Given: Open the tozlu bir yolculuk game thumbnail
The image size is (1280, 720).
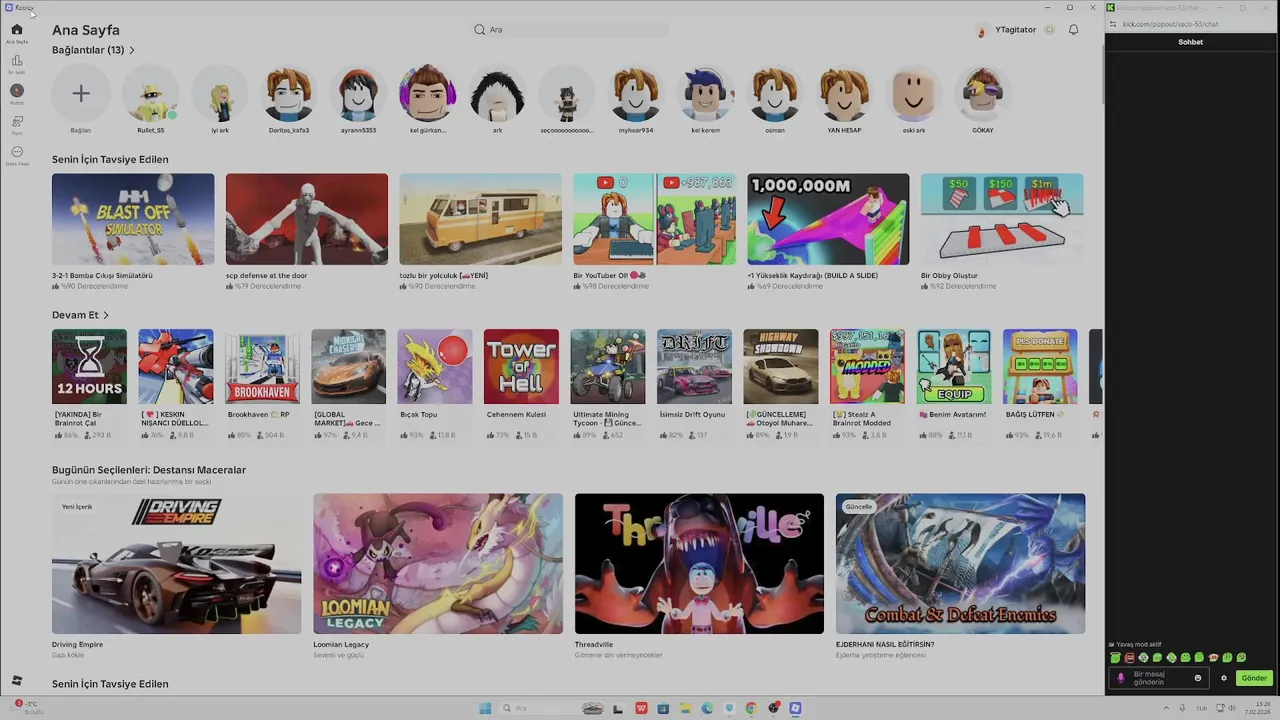Looking at the screenshot, I should point(481,219).
